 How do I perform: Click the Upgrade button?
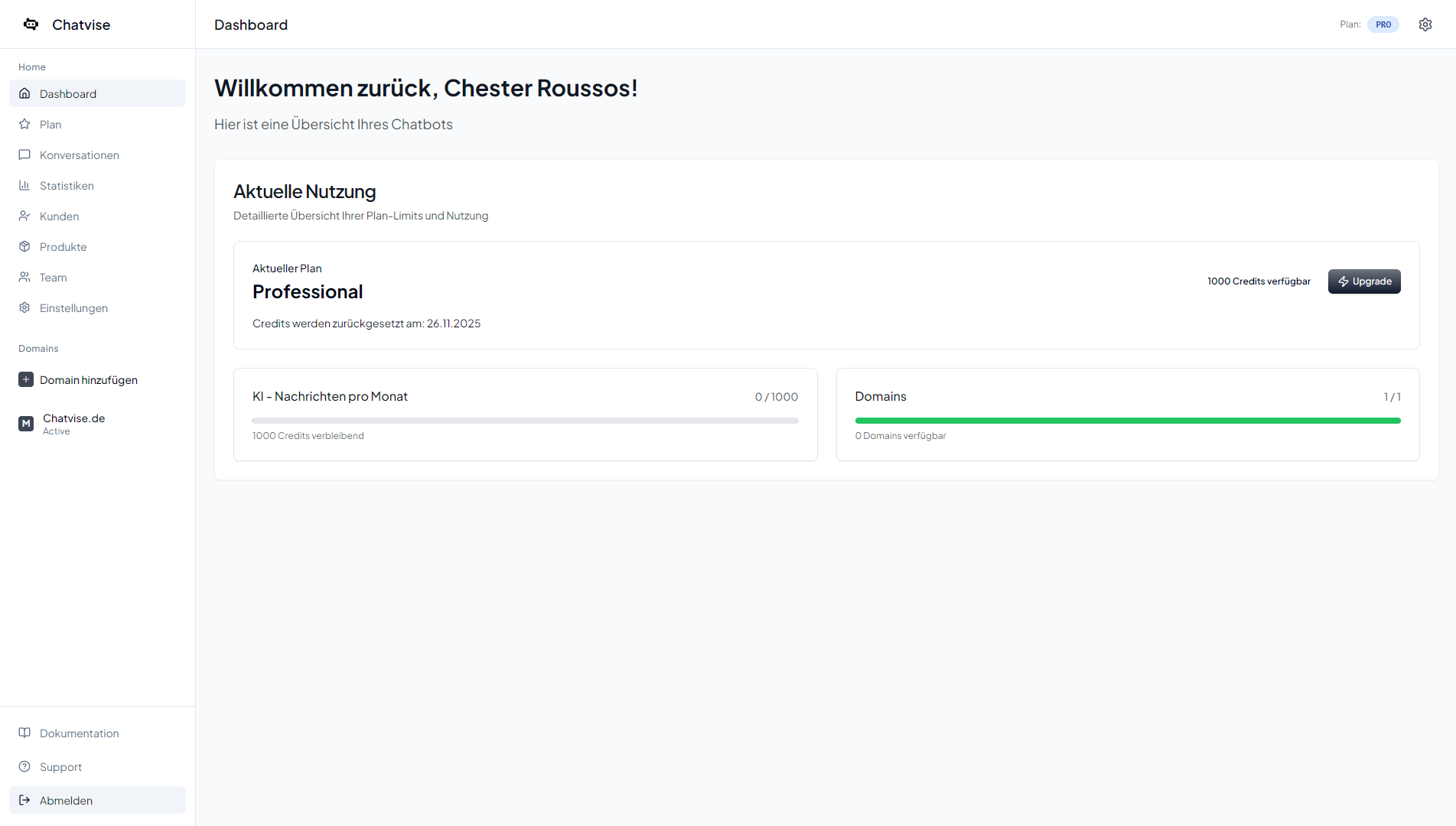click(x=1364, y=281)
